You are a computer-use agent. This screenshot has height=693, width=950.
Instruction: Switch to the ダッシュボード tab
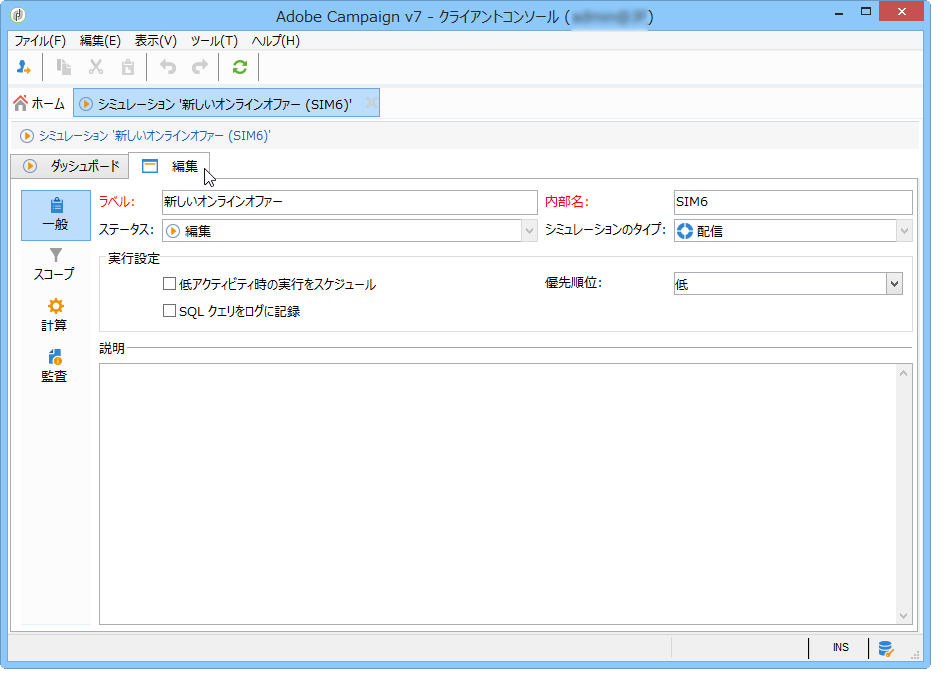[x=70, y=166]
